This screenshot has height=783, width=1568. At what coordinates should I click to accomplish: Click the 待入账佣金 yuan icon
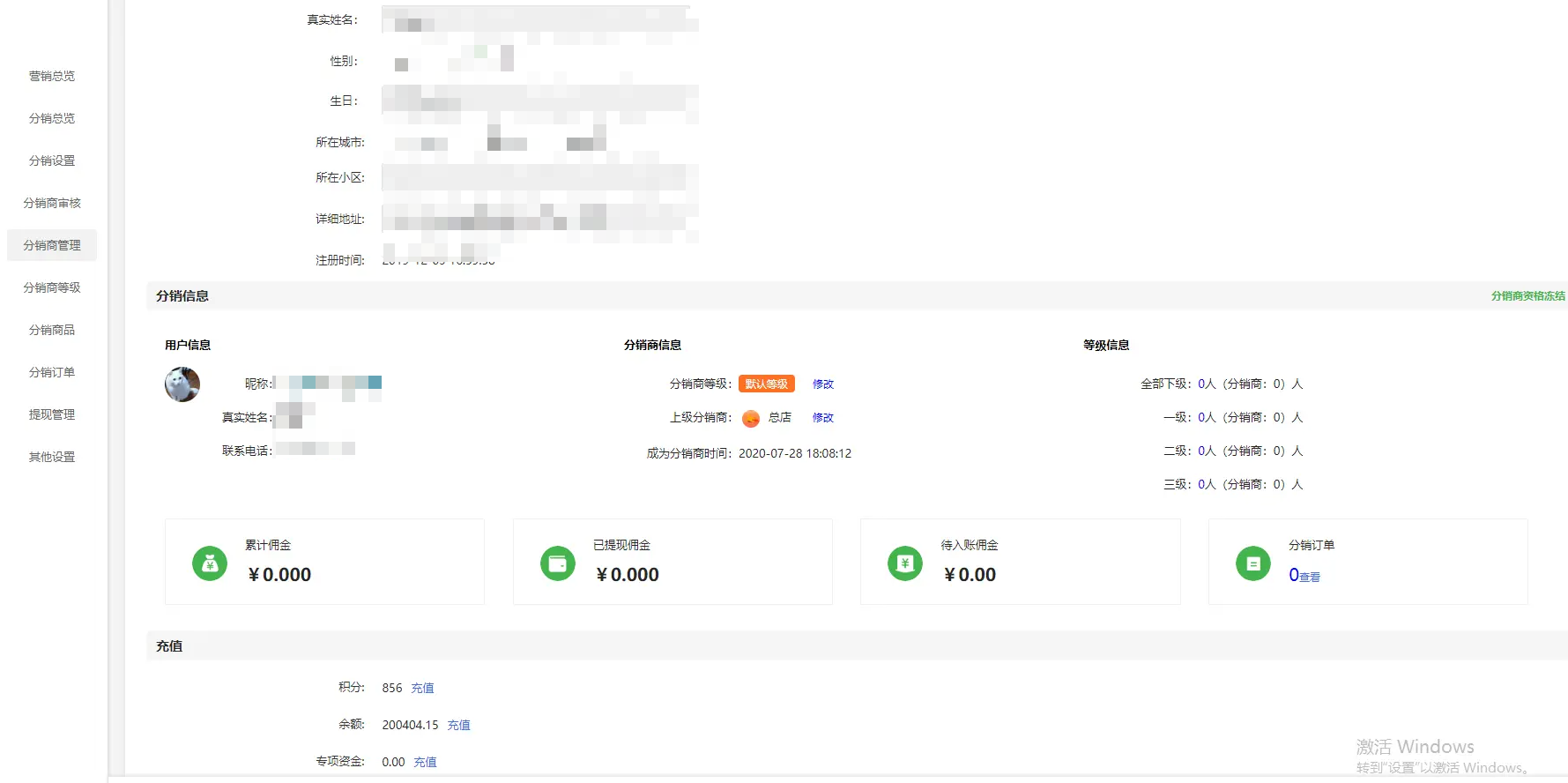point(905,563)
